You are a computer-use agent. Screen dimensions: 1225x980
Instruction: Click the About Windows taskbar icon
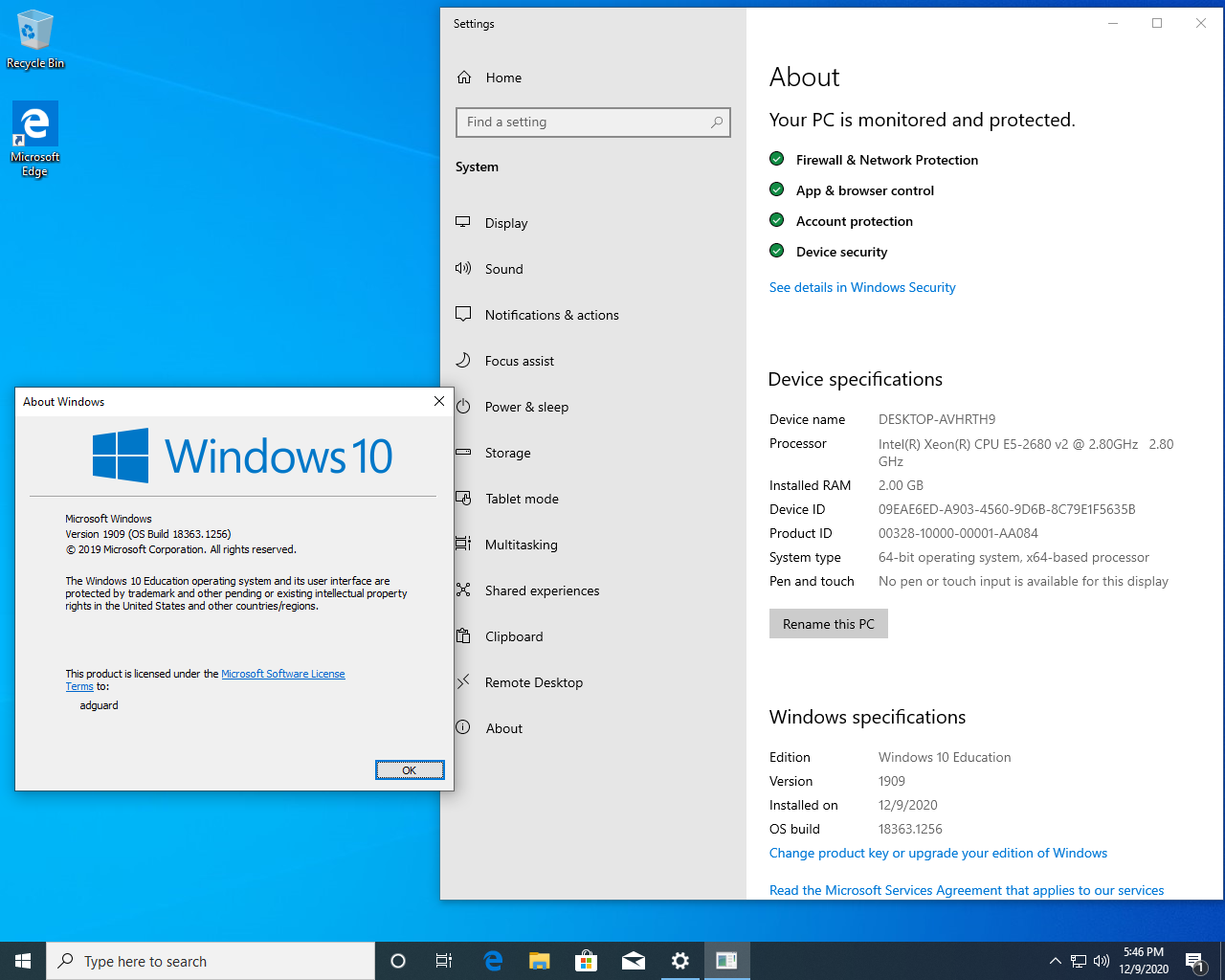pyautogui.click(x=726, y=961)
